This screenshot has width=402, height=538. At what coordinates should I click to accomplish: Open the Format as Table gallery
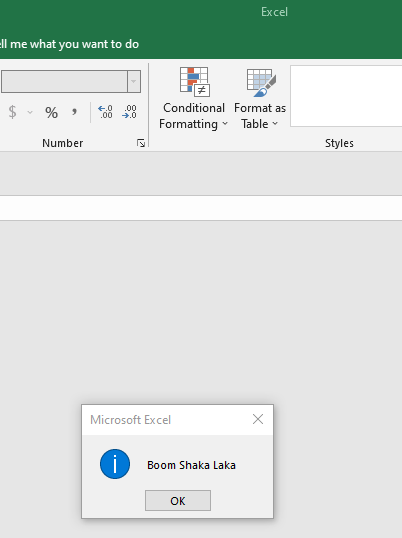[x=260, y=98]
